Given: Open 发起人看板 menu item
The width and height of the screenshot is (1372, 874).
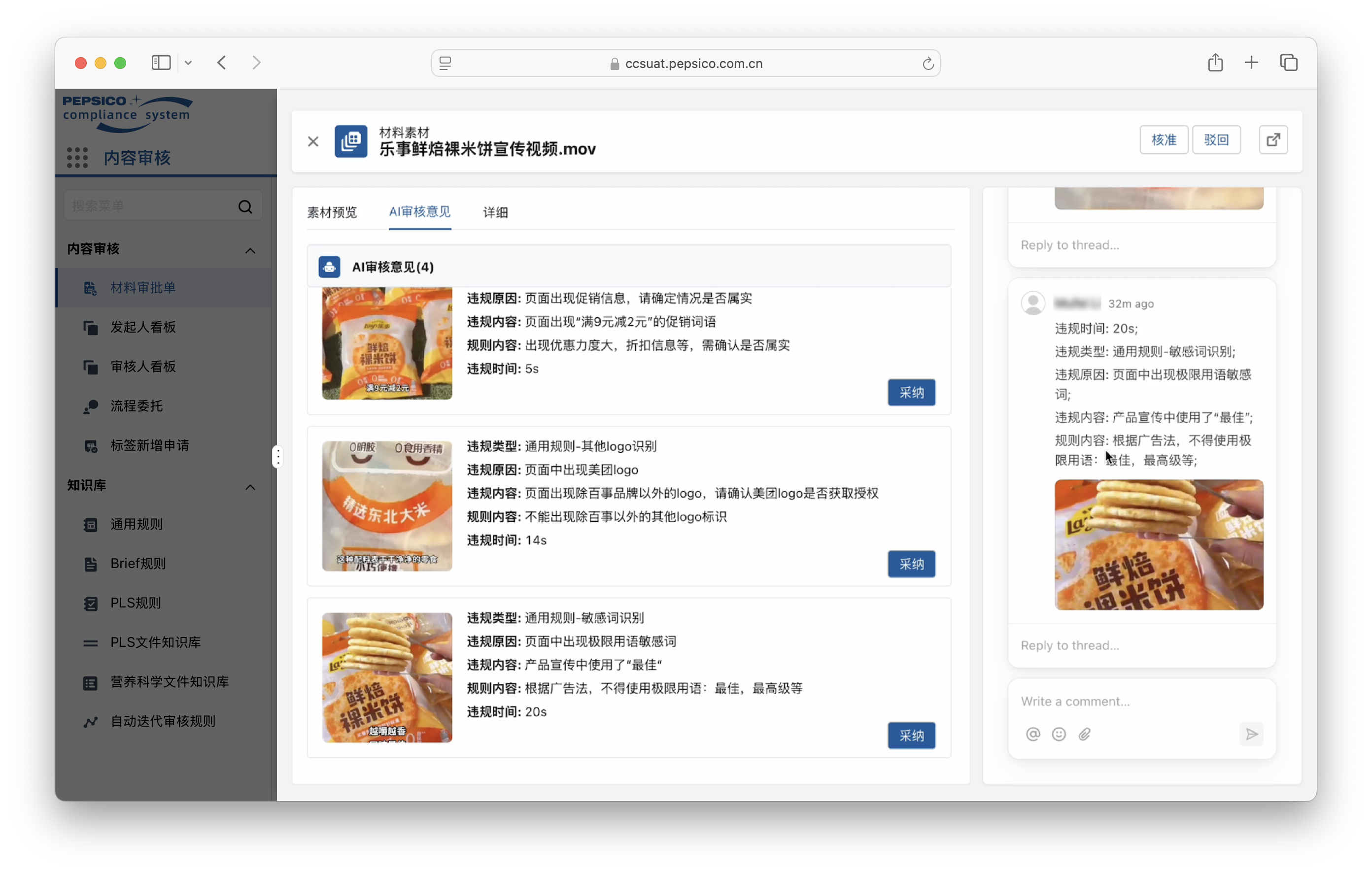Looking at the screenshot, I should (x=164, y=327).
